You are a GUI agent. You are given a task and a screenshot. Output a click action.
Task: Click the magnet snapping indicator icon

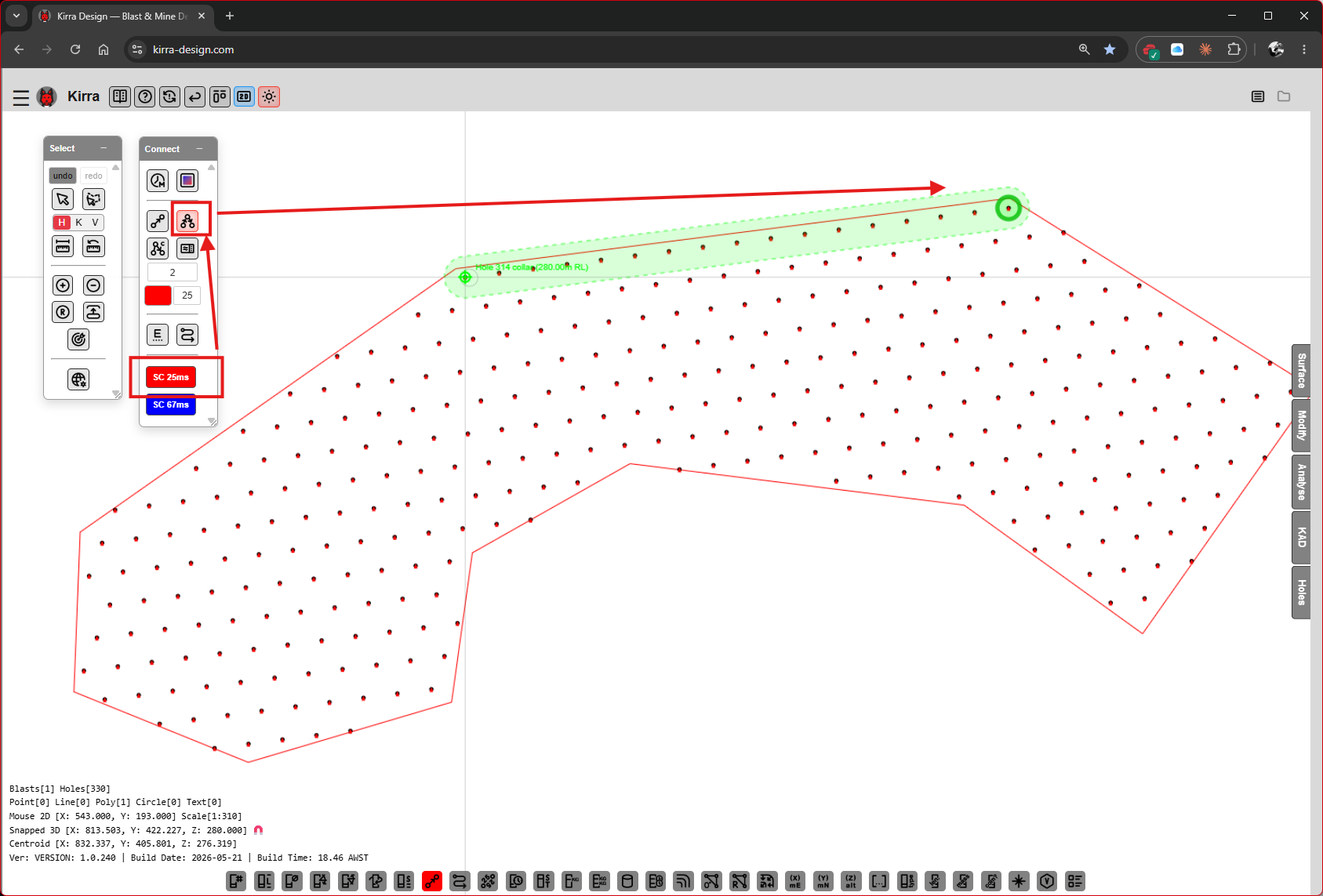pyautogui.click(x=258, y=830)
